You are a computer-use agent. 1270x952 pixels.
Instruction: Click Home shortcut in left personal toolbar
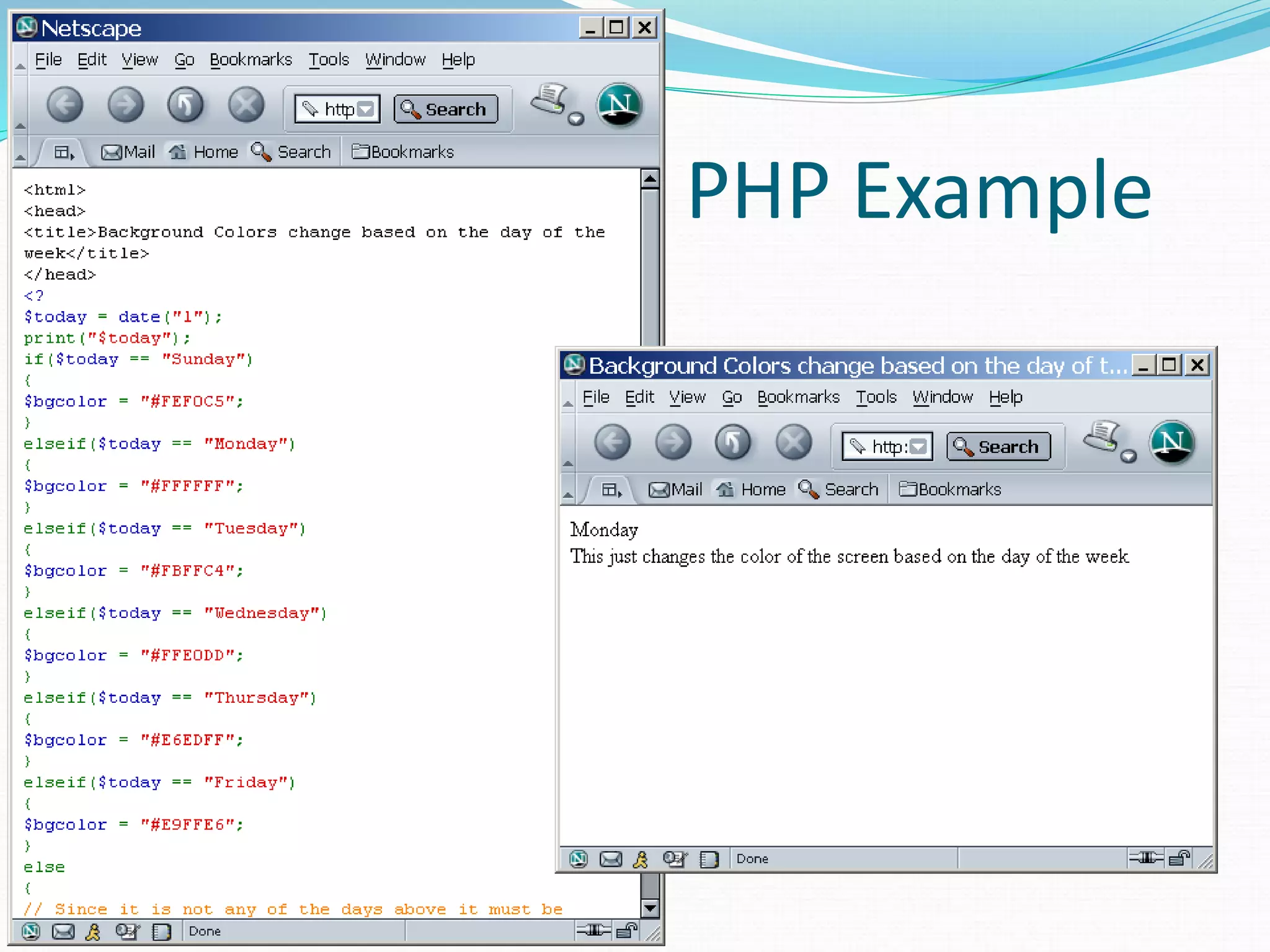point(203,152)
